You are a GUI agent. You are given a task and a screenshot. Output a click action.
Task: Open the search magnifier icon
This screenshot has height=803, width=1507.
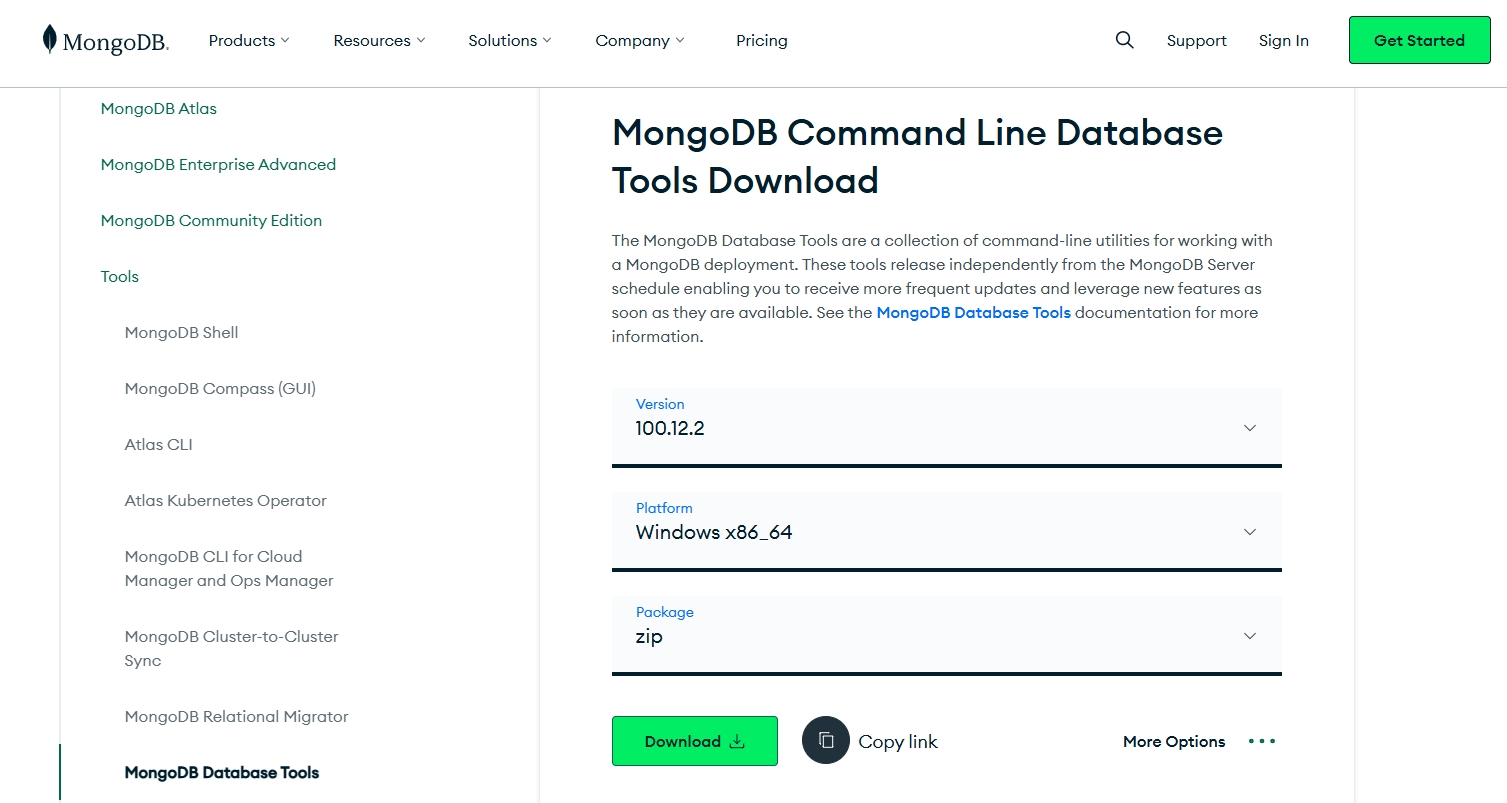1124,40
